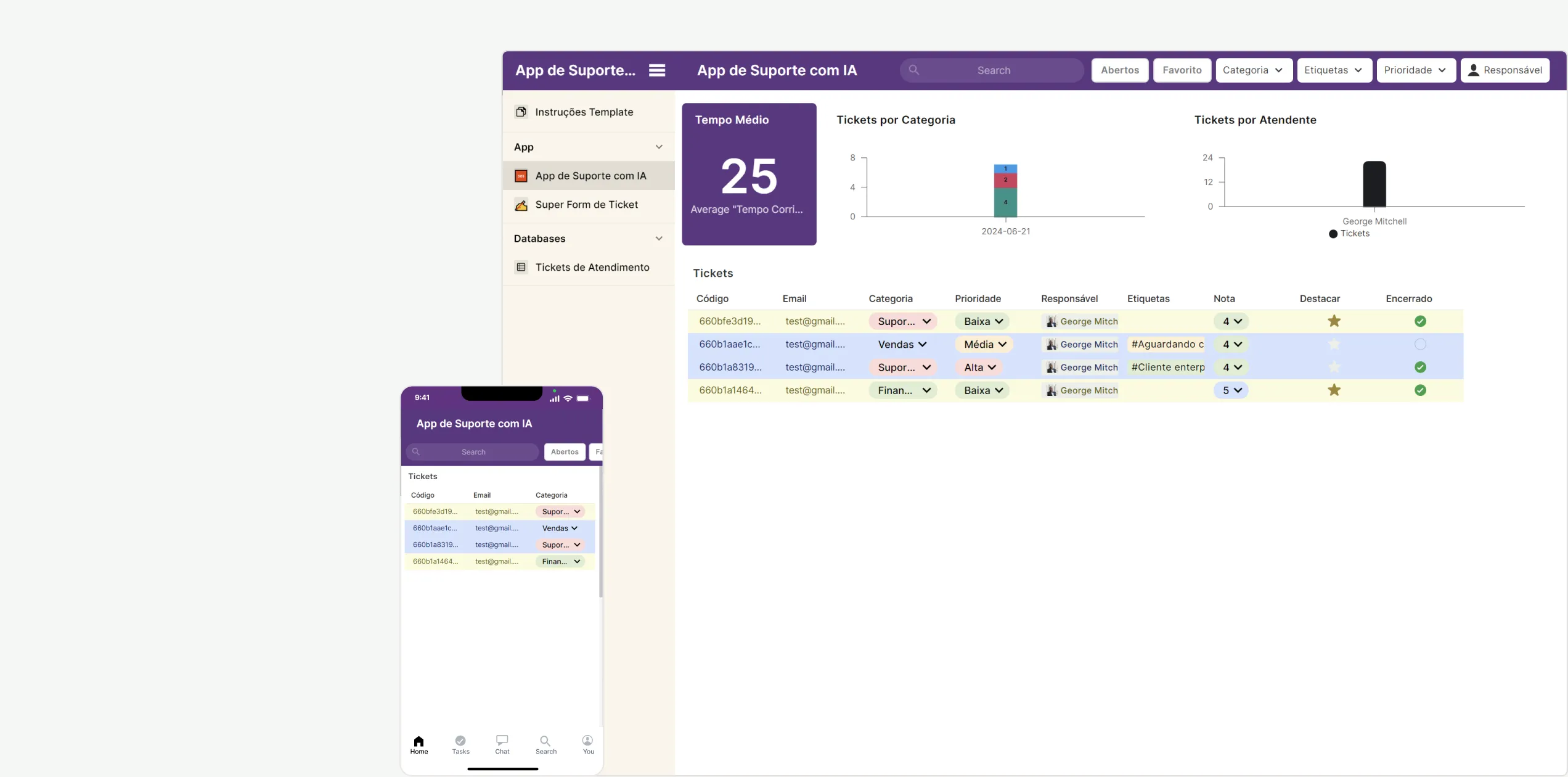Toggle Encerrado status on second ticket row
The image size is (1568, 777).
pos(1420,344)
